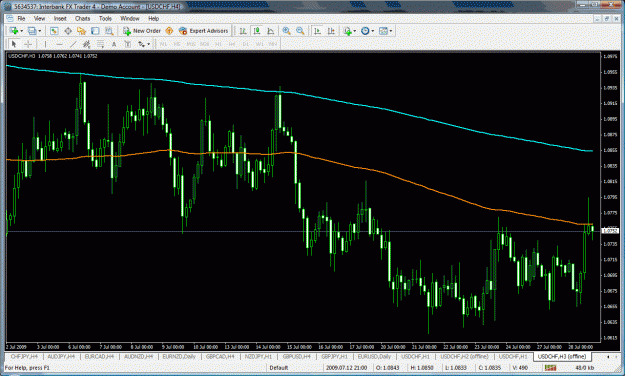This screenshot has height=376, width=625.
Task: Toggle chart Auto Scroll
Action: 317,31
